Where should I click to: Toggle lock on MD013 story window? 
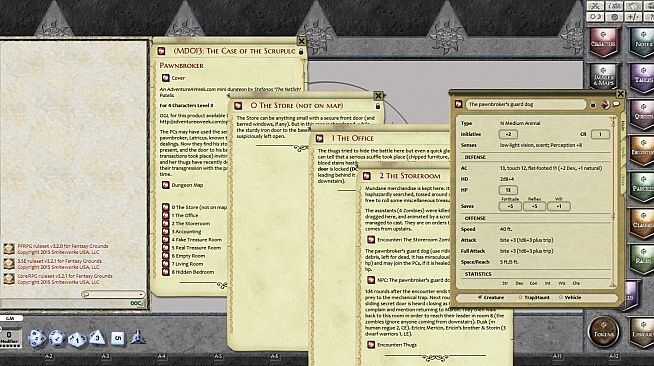click(301, 51)
